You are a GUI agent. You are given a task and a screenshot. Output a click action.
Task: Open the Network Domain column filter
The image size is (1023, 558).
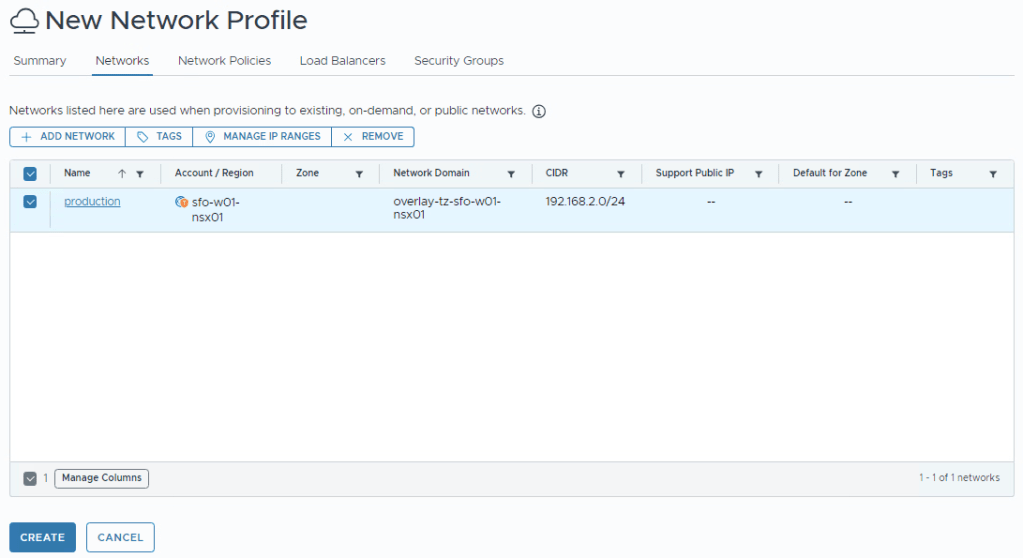pos(511,174)
